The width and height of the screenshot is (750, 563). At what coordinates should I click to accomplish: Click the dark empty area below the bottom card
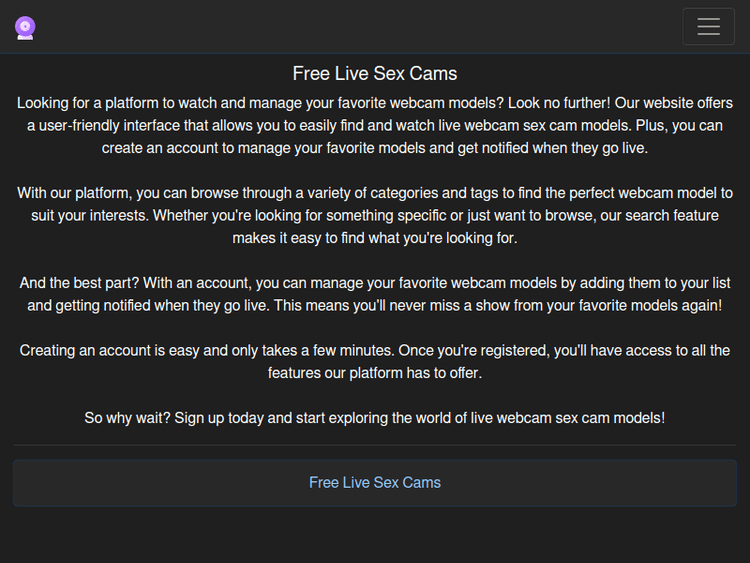click(x=375, y=535)
